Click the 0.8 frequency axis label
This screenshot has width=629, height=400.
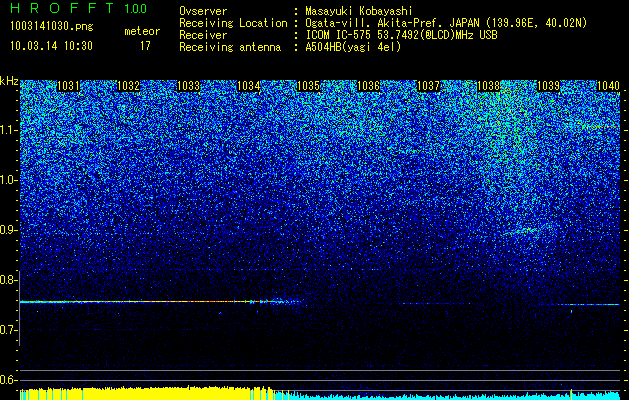(9, 280)
